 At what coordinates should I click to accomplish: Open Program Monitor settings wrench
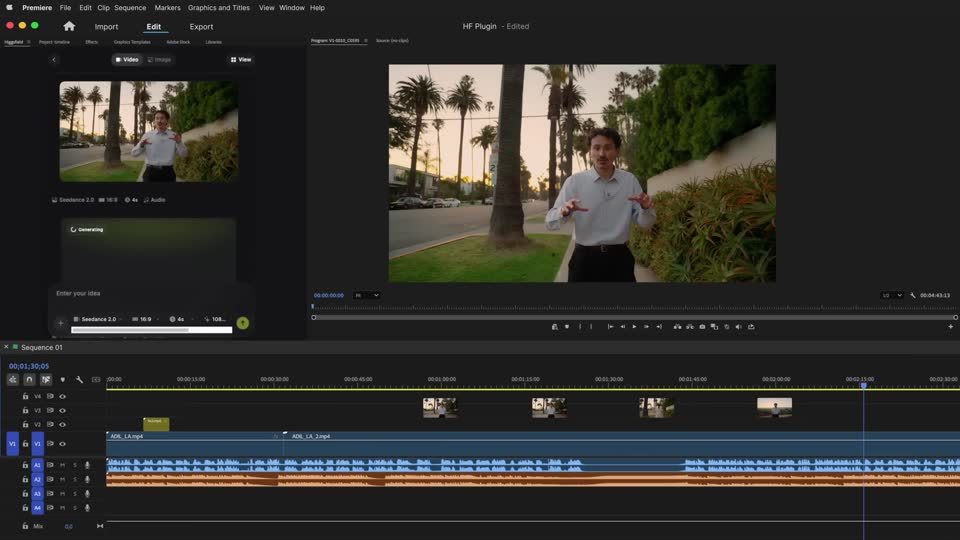click(913, 295)
